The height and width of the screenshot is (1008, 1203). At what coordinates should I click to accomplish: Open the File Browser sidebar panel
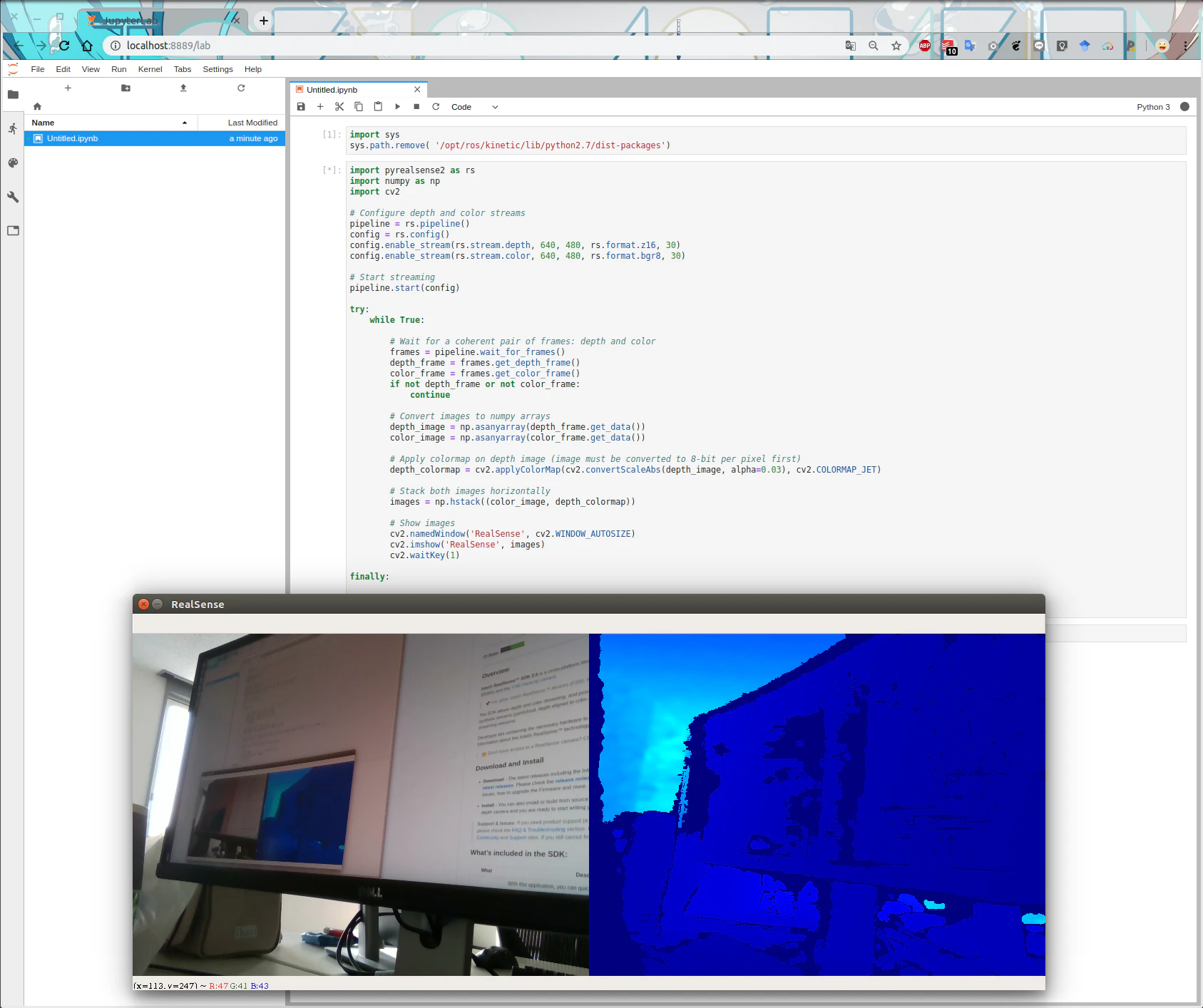pyautogui.click(x=13, y=94)
